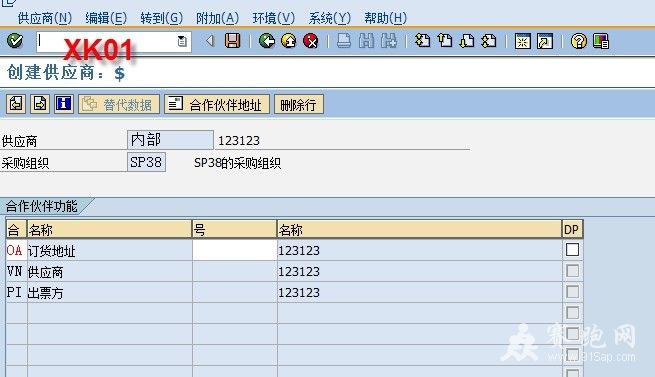
Task: Open the 帮助(H) menu
Action: point(386,18)
